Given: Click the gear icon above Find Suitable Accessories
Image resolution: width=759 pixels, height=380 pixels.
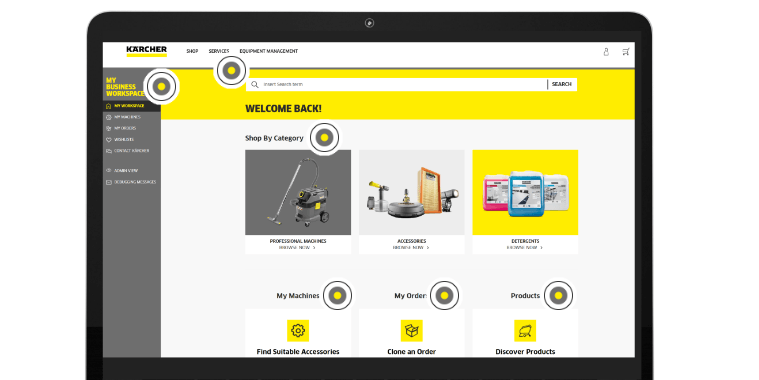Looking at the screenshot, I should point(298,331).
